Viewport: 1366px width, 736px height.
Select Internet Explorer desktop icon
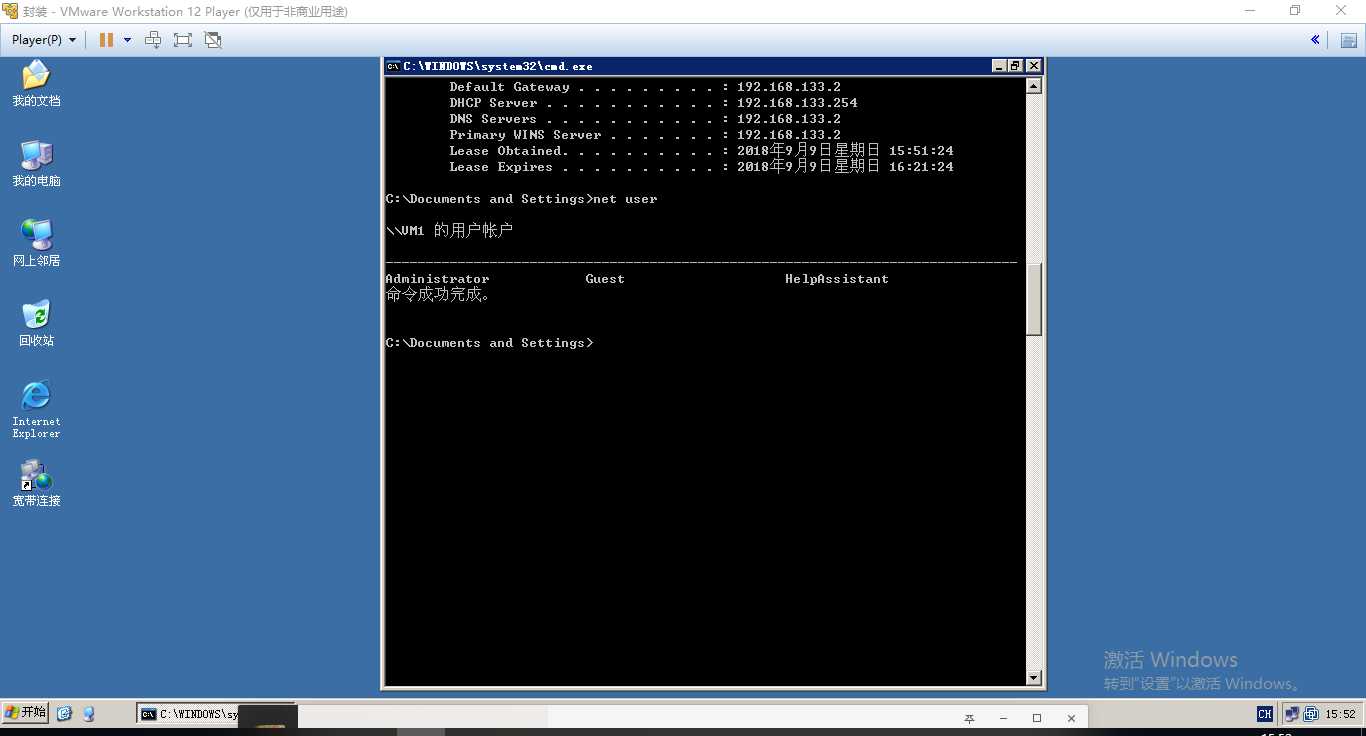pyautogui.click(x=36, y=409)
